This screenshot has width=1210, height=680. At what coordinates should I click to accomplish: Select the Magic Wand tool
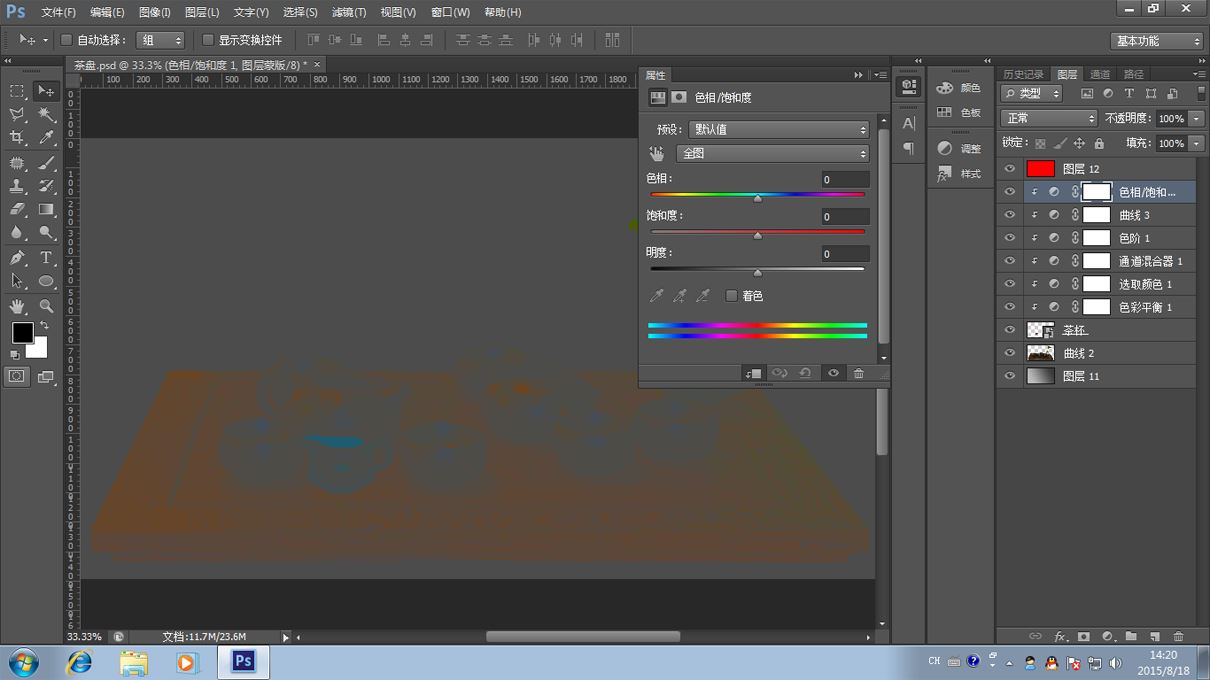46,115
